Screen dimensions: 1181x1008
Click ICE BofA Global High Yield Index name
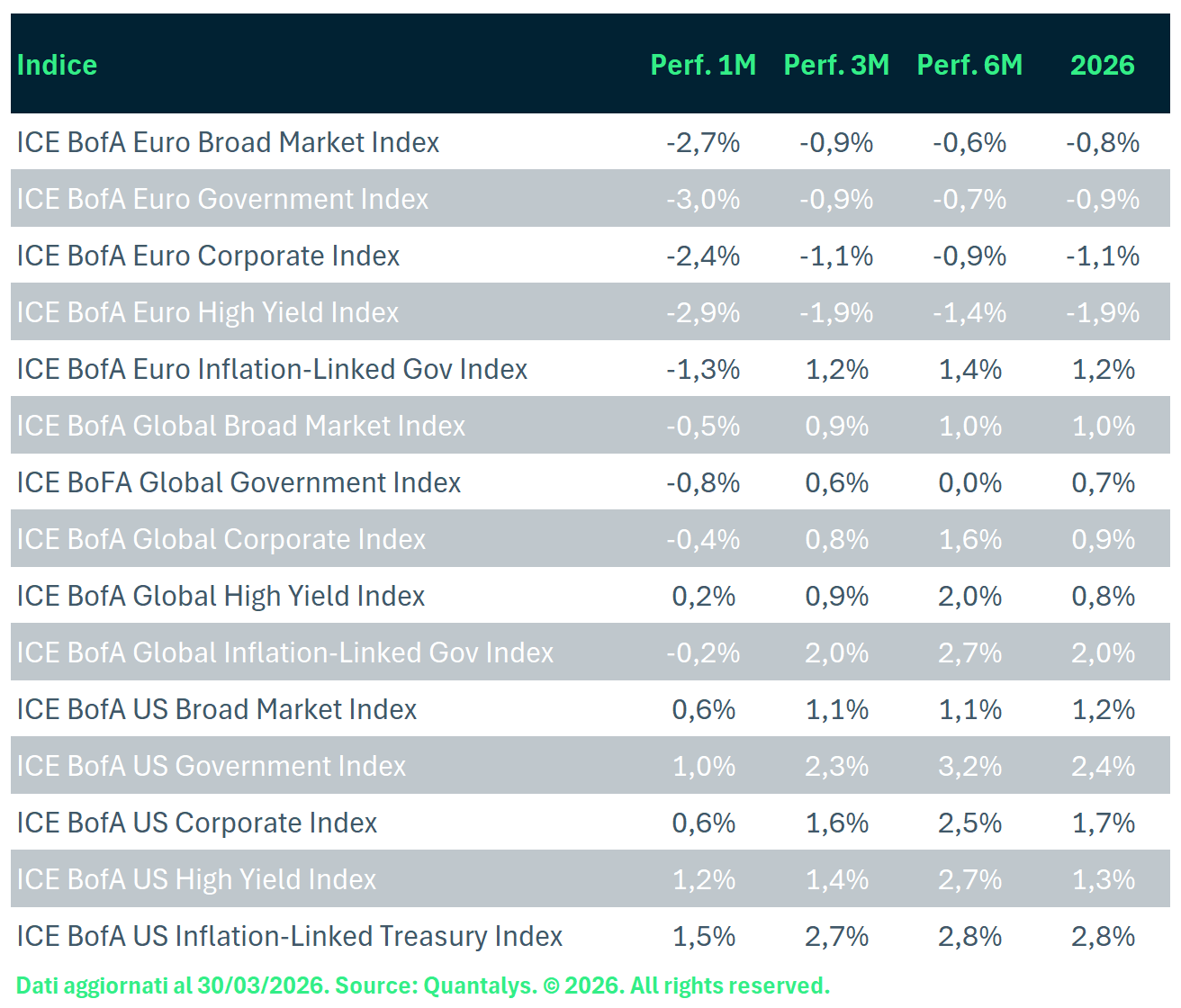[221, 596]
